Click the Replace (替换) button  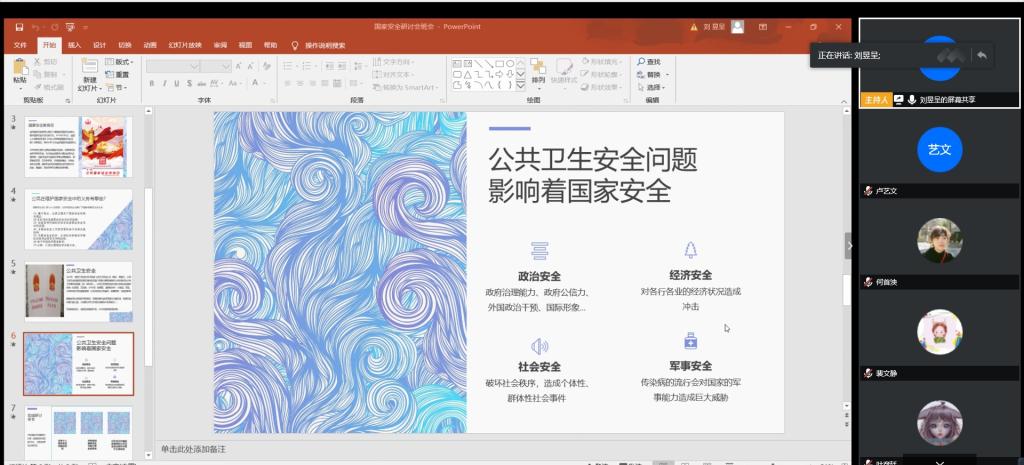(x=651, y=75)
